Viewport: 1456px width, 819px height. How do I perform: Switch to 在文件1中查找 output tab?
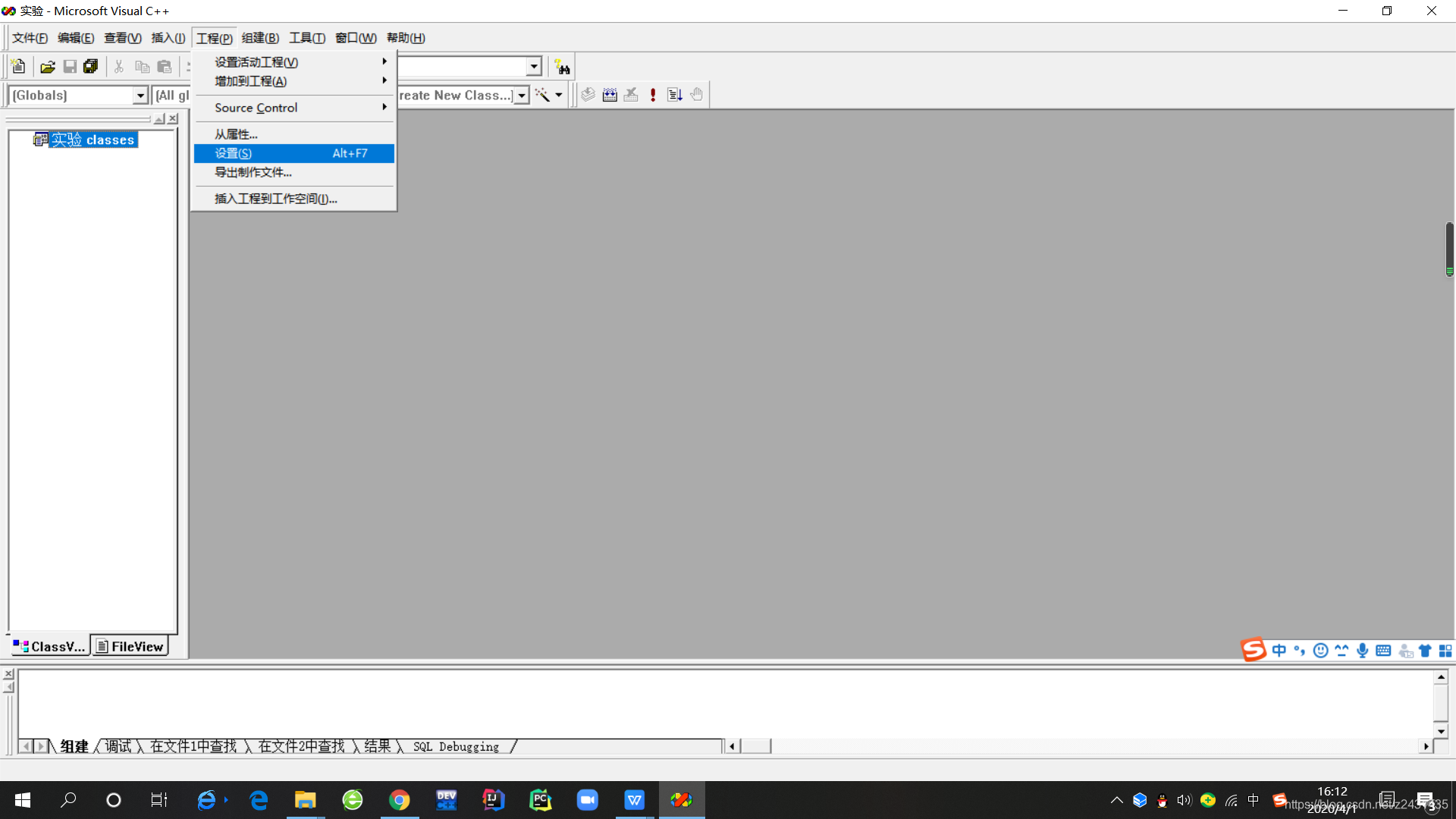193,746
